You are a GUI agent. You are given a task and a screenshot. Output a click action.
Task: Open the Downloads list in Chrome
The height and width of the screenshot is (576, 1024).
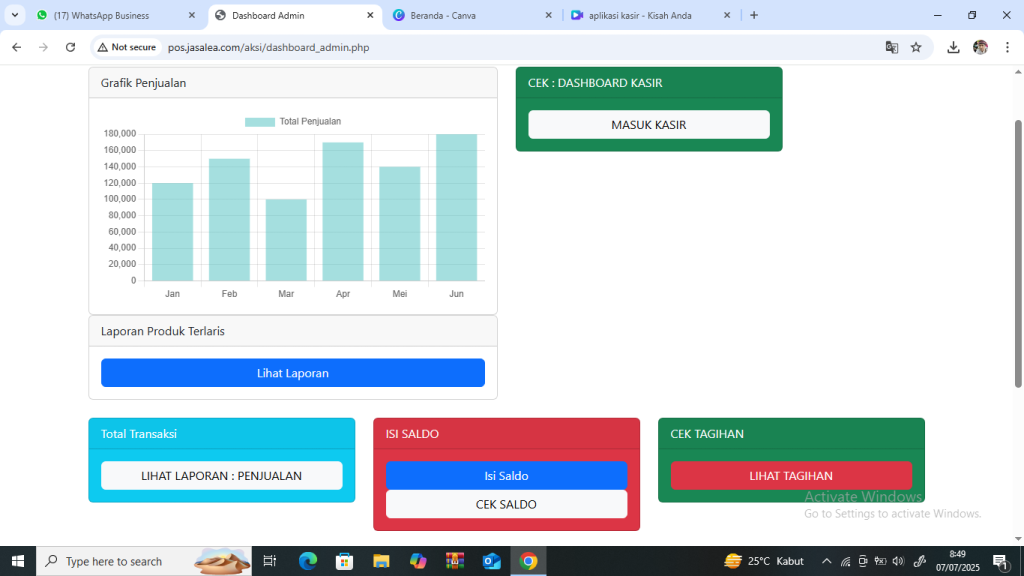[x=953, y=47]
